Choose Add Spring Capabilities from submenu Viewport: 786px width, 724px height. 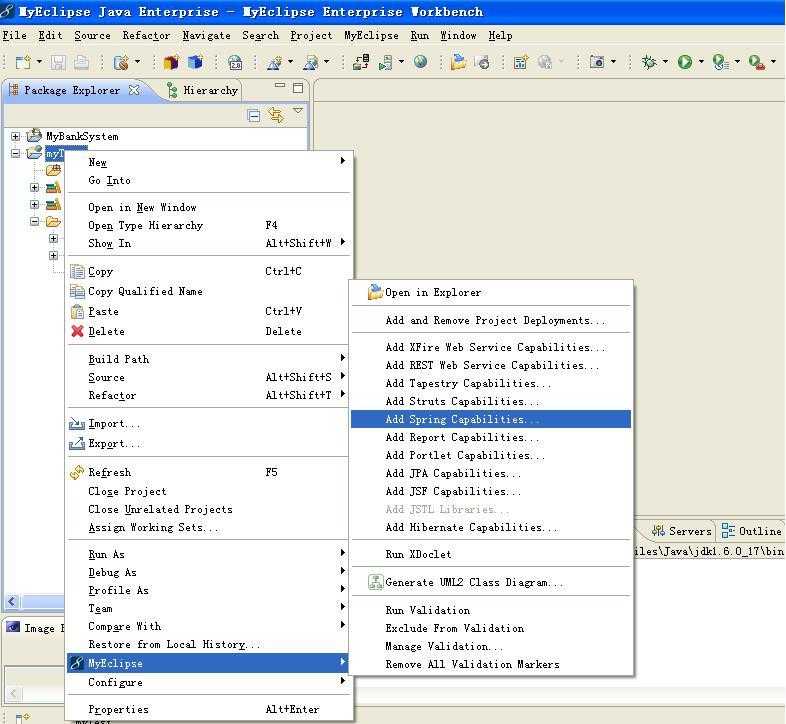click(x=491, y=419)
